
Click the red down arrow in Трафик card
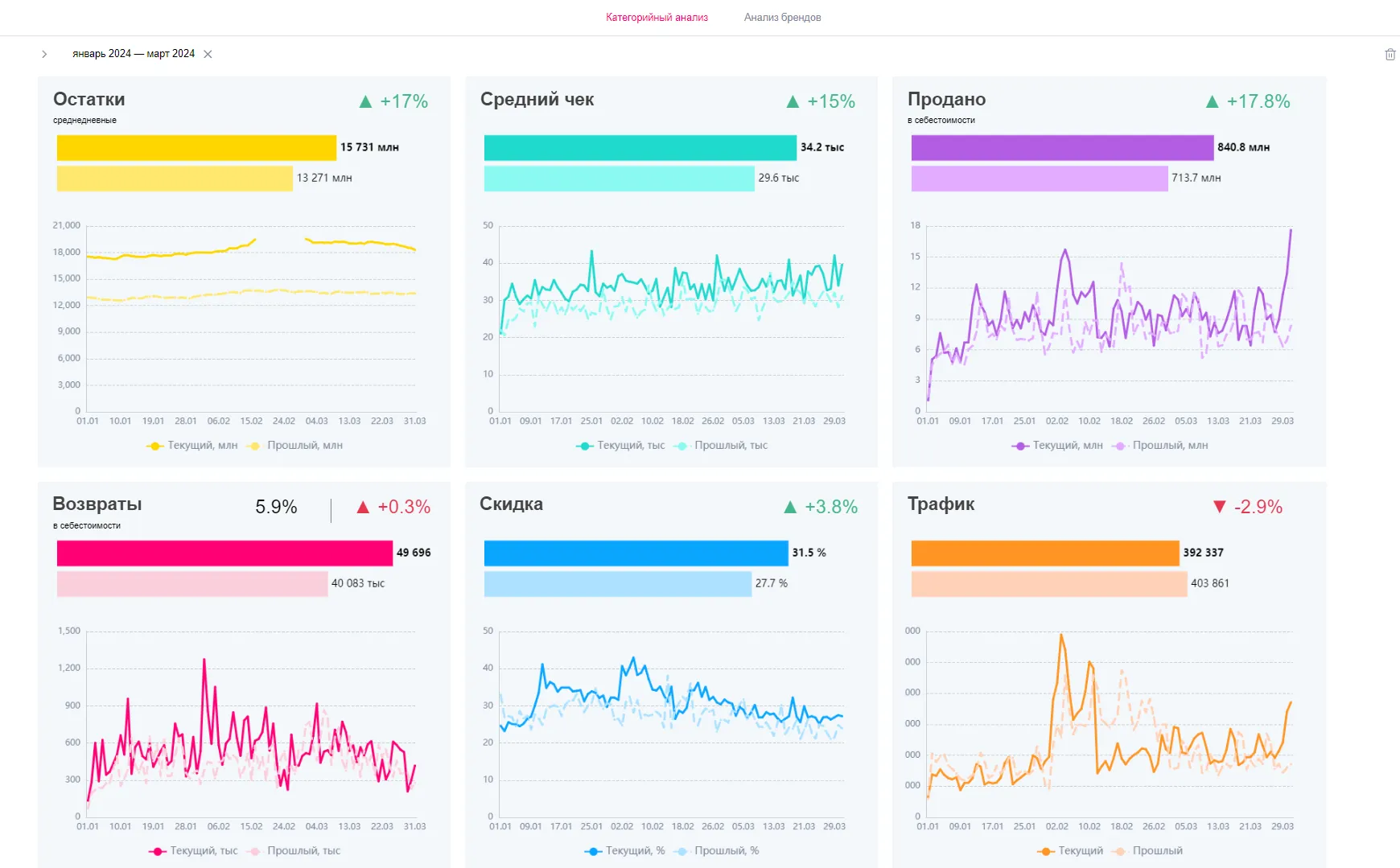[1219, 507]
